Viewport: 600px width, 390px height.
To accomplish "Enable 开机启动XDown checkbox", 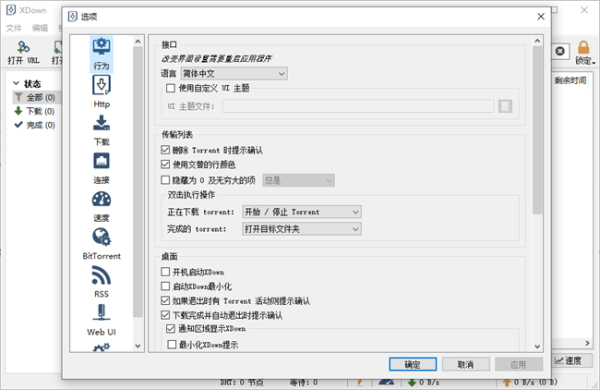I will click(x=165, y=272).
